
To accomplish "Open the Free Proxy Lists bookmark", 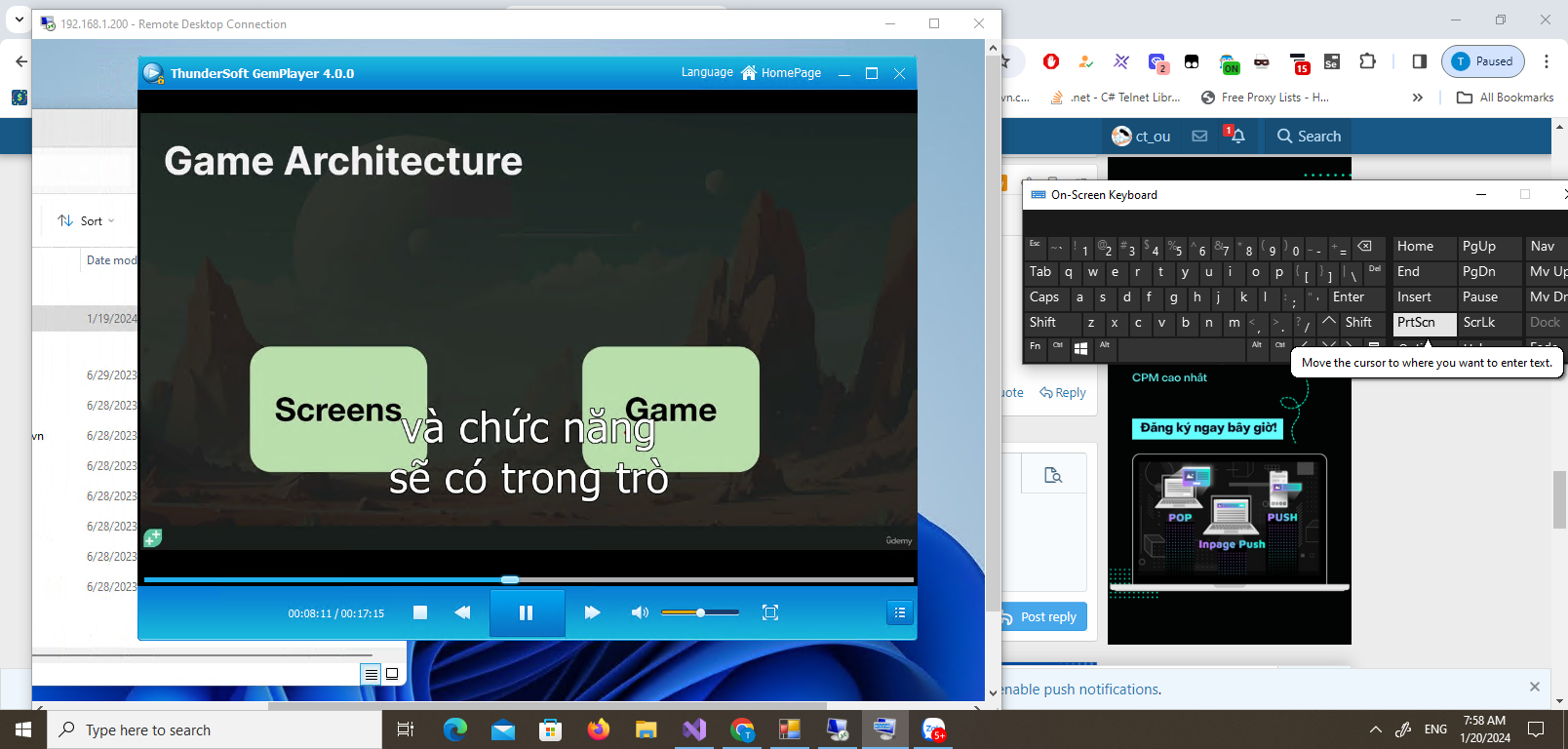I will click(x=1265, y=98).
